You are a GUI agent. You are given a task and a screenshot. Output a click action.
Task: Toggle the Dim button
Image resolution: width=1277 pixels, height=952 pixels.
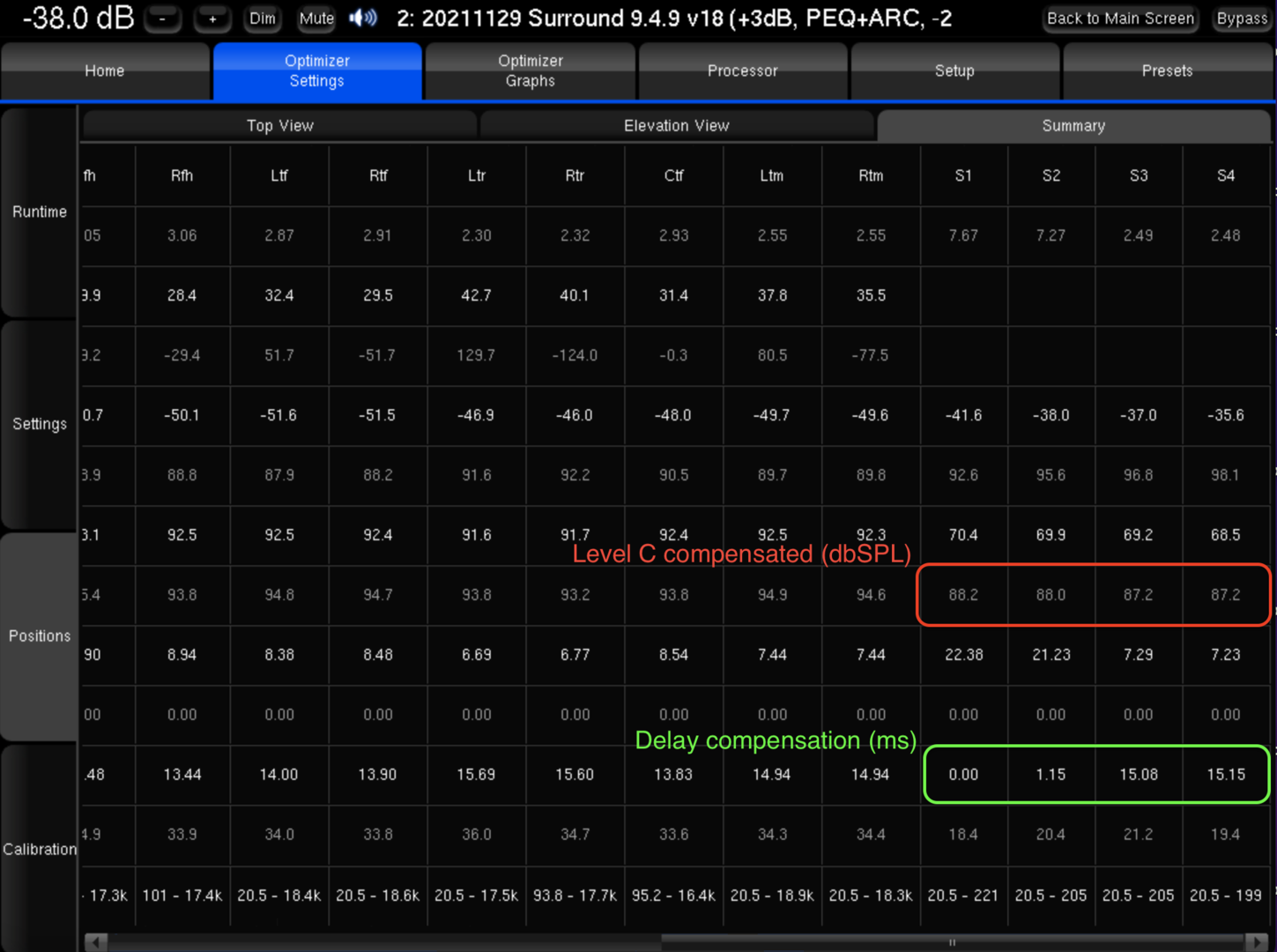[263, 19]
